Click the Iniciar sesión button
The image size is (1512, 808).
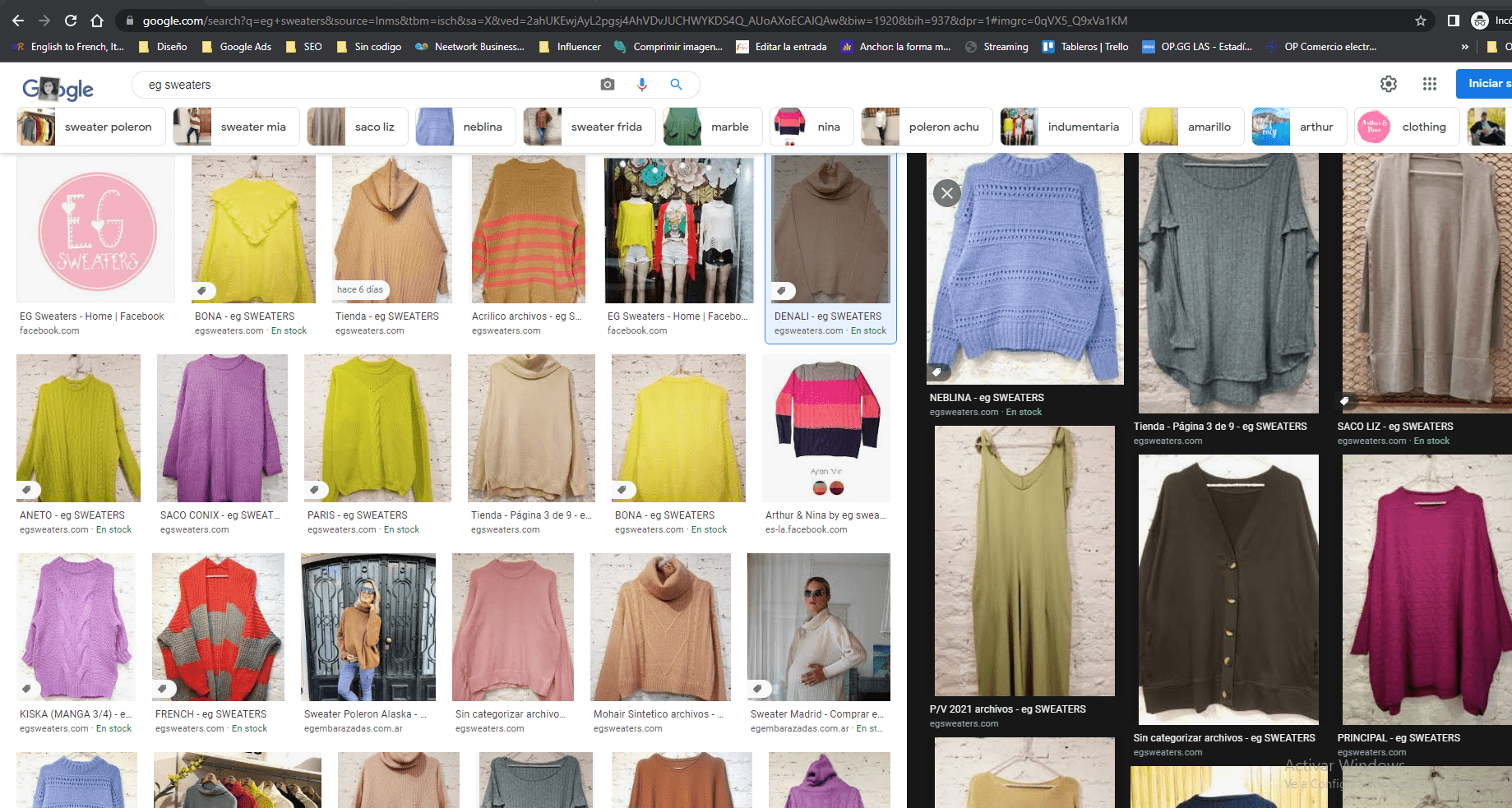[1484, 84]
